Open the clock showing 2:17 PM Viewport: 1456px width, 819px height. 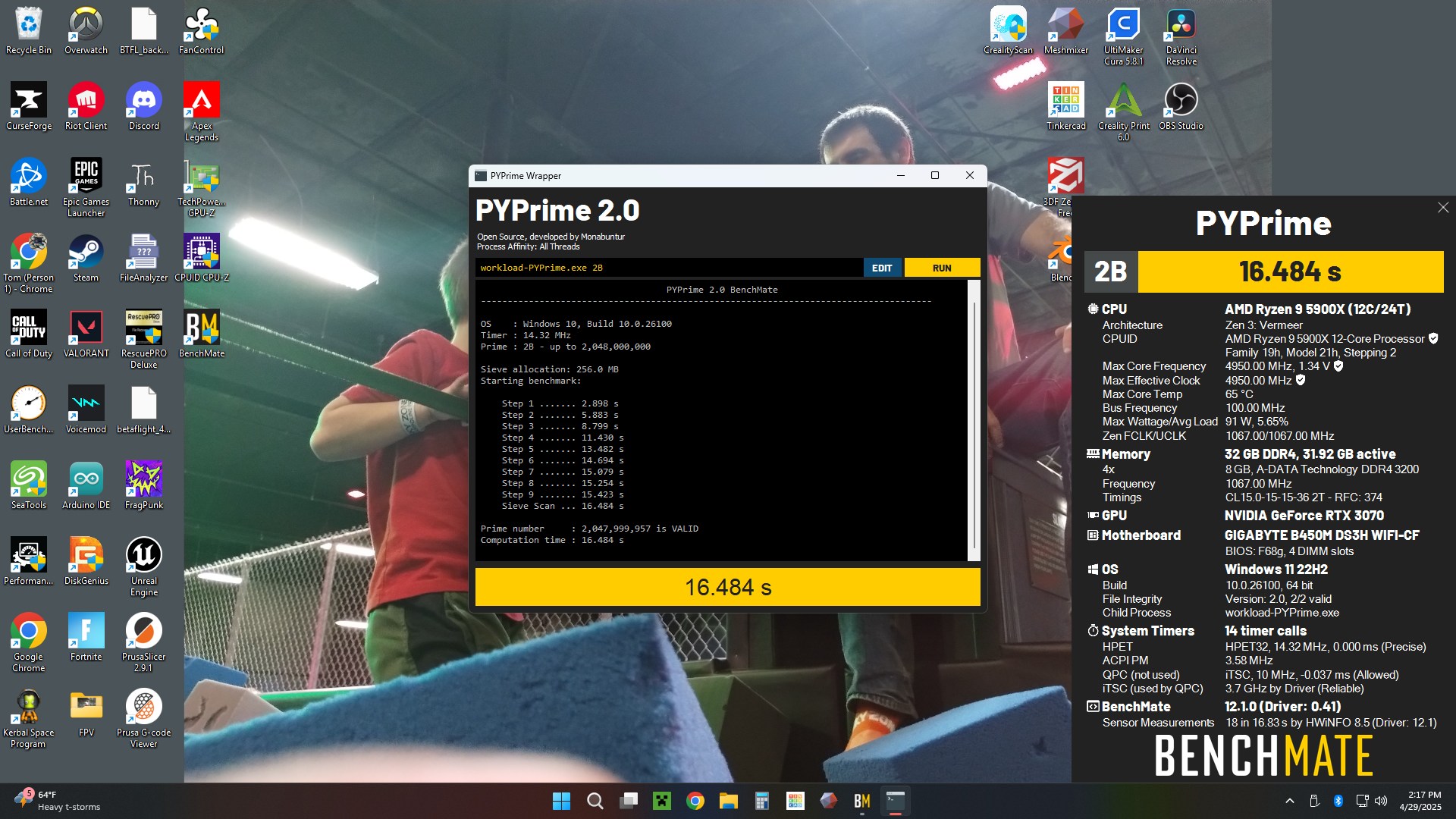tap(1420, 801)
